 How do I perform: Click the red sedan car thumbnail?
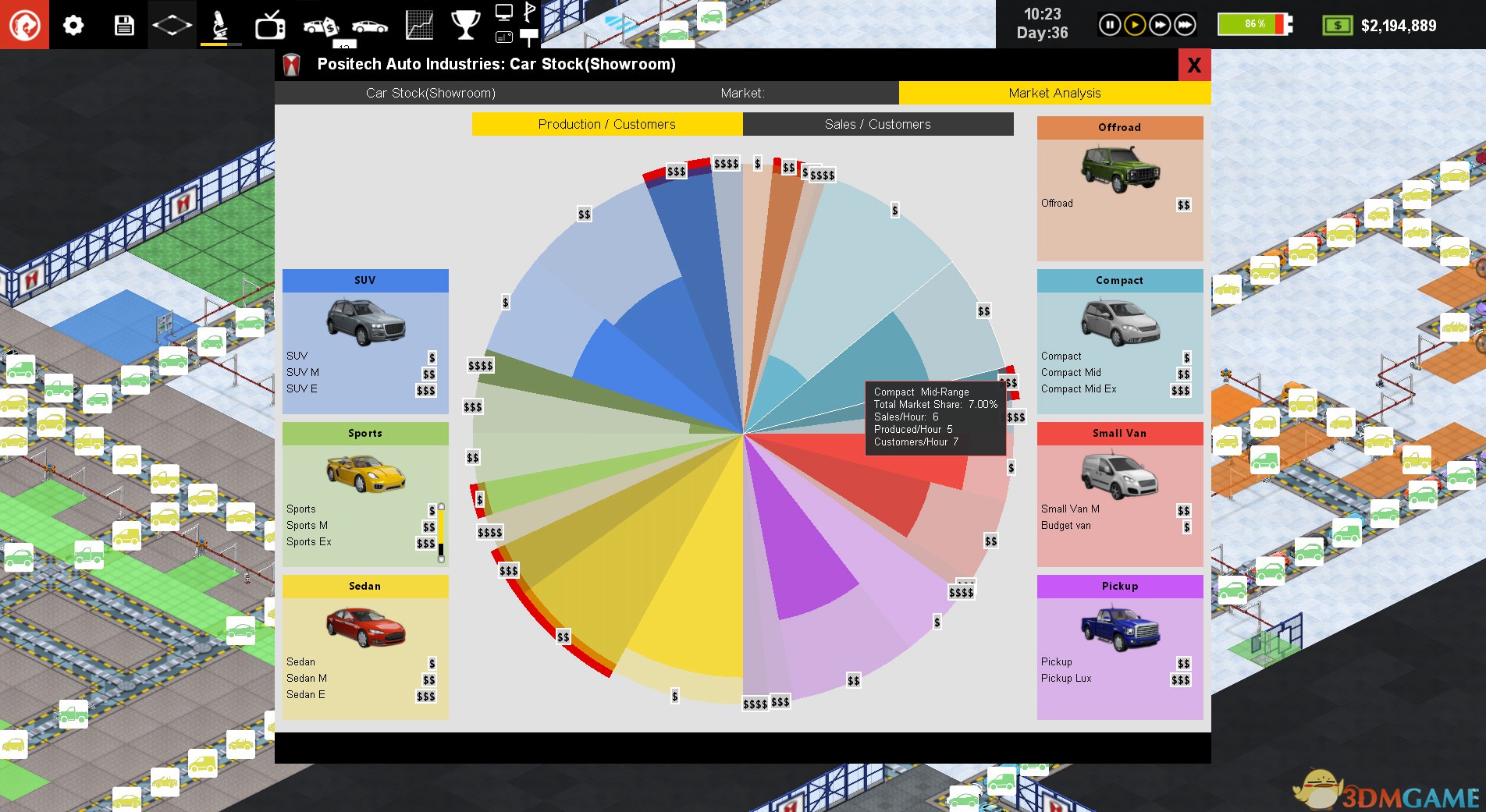pos(366,627)
